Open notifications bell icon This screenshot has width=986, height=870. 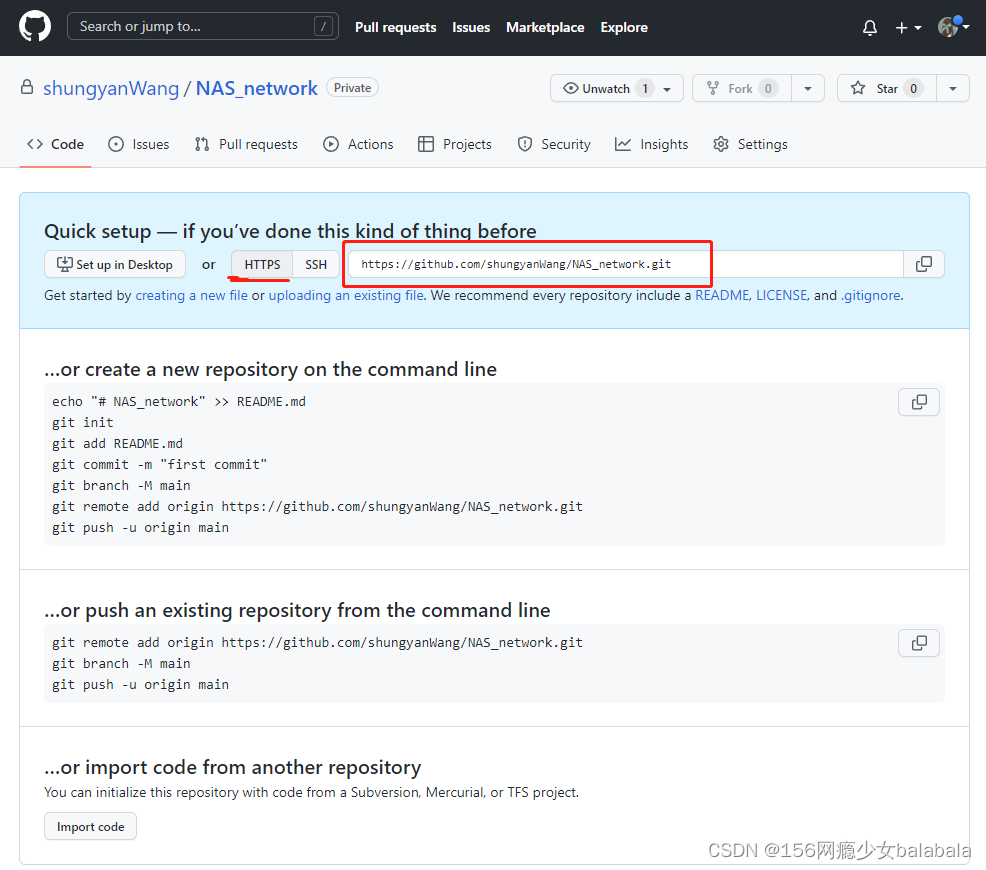pos(870,28)
